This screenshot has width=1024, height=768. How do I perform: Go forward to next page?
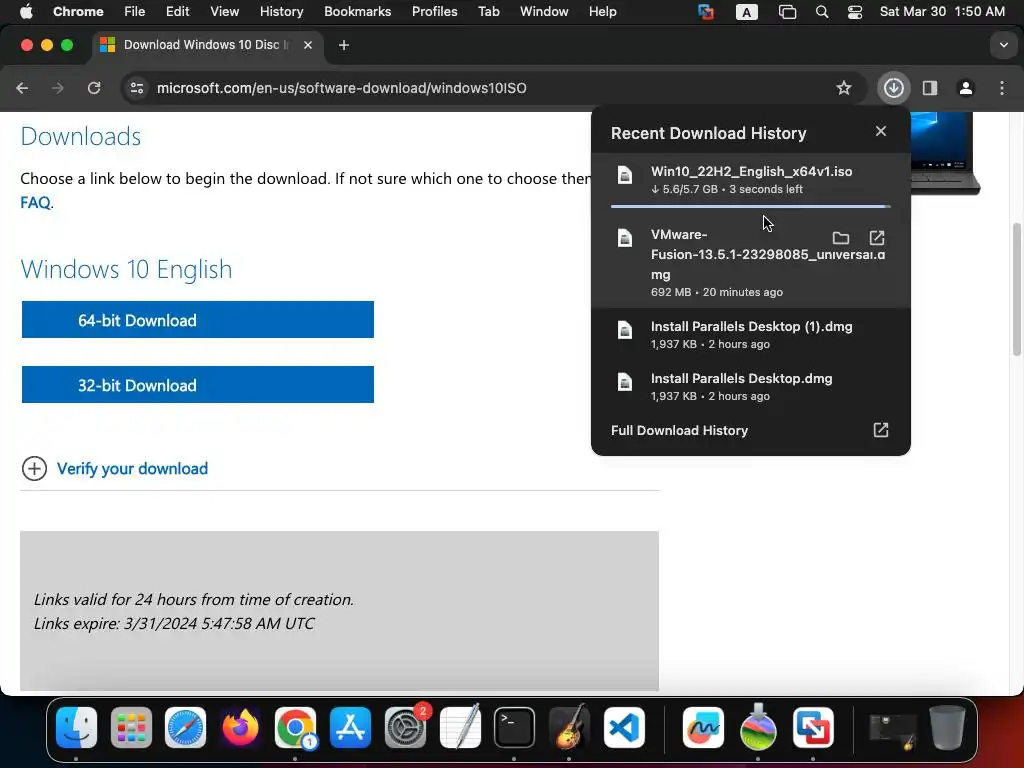tap(58, 88)
